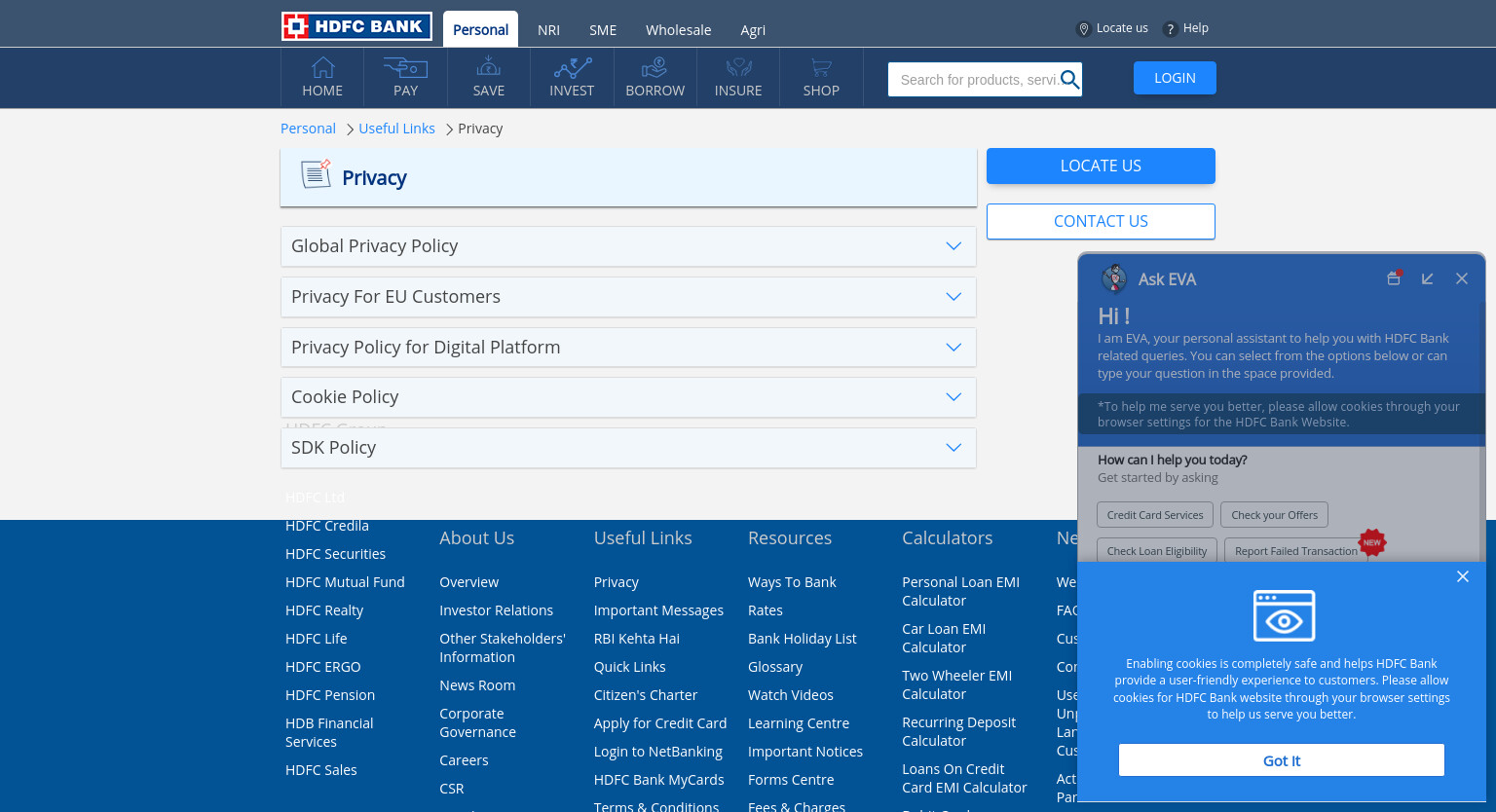
Task: Select the Wholesale tab
Action: 678,30
